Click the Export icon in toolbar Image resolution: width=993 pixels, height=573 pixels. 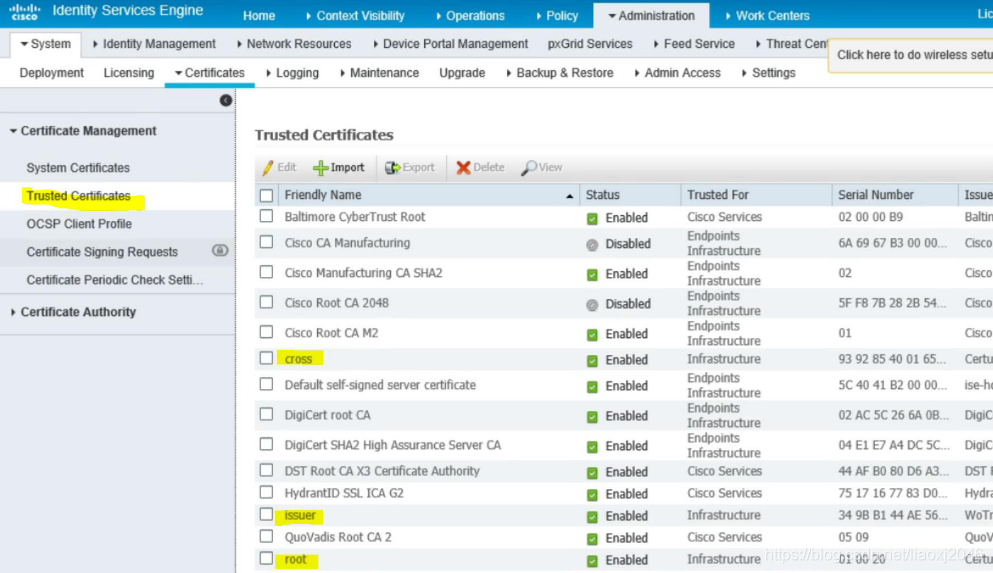pos(392,168)
